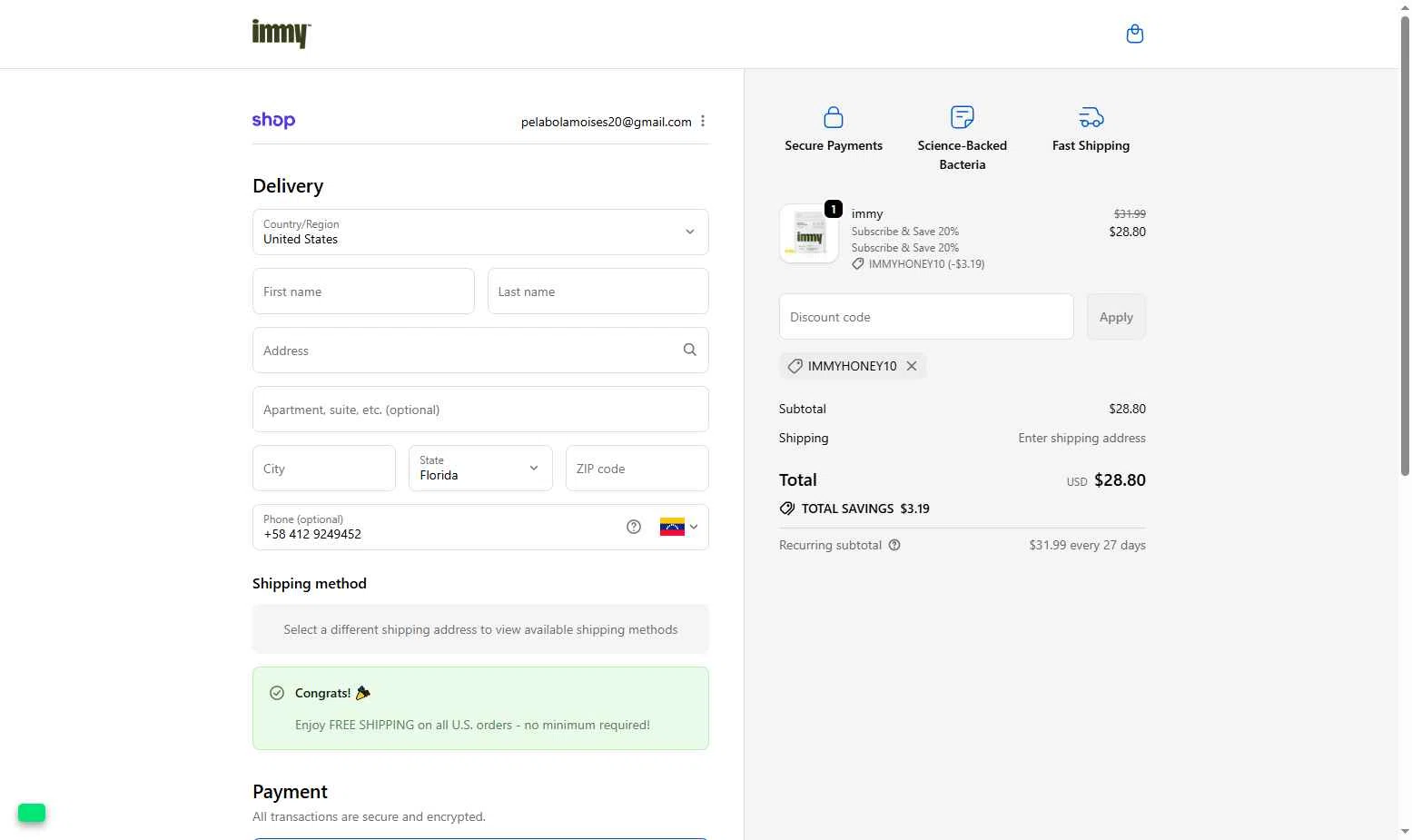Open account options three-dot menu

point(703,121)
